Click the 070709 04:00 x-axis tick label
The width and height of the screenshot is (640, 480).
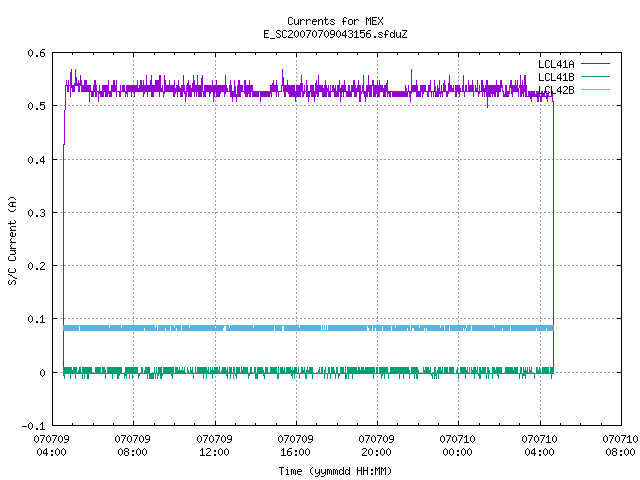51,446
